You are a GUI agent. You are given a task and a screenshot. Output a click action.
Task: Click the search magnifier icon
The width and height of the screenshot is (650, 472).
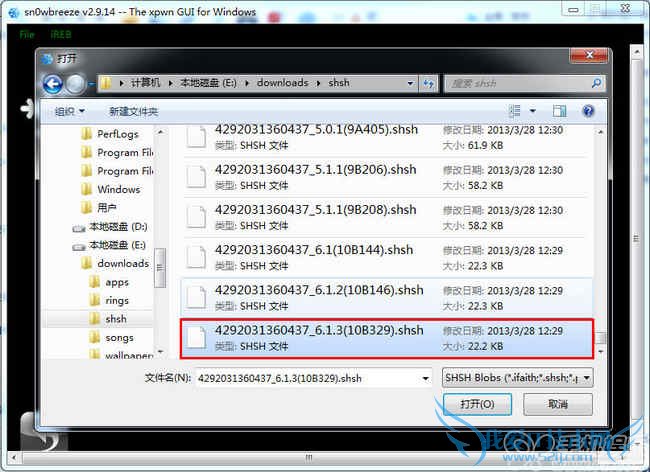click(x=596, y=83)
